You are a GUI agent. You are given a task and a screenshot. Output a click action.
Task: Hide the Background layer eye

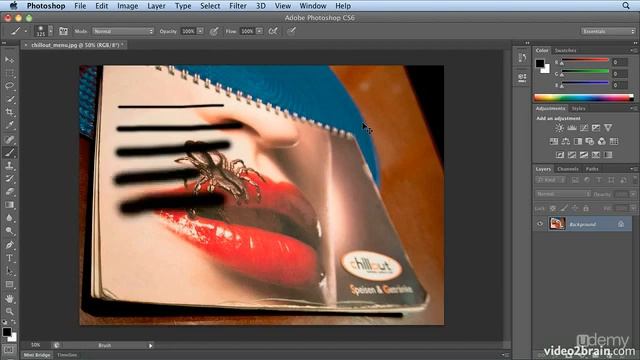click(540, 224)
